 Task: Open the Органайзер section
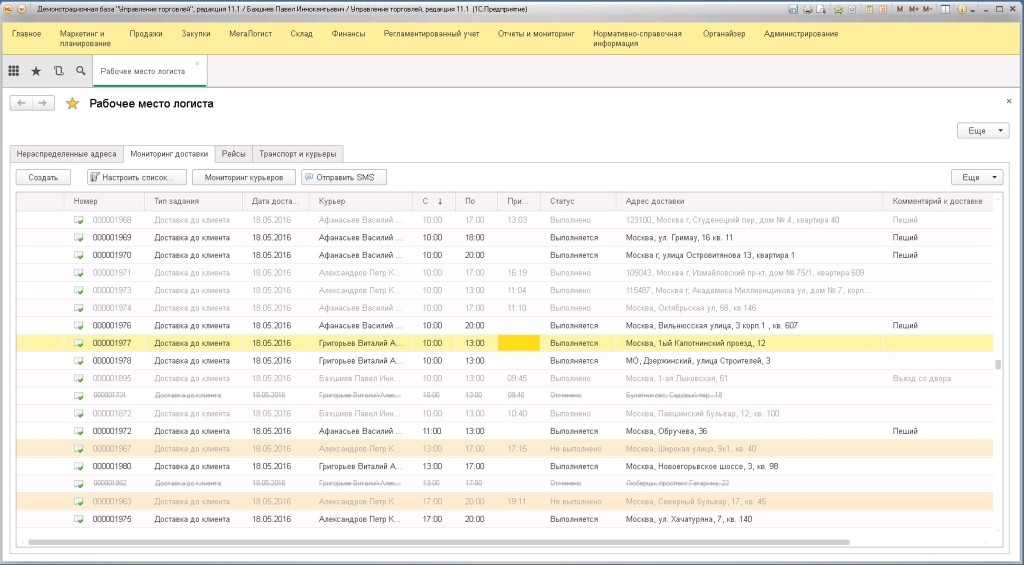coord(724,33)
